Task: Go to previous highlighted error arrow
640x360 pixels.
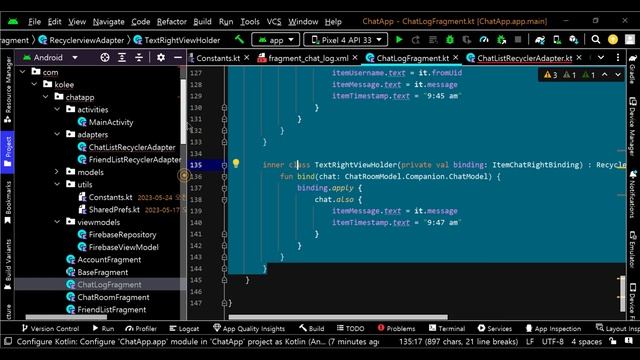Action: click(x=604, y=75)
